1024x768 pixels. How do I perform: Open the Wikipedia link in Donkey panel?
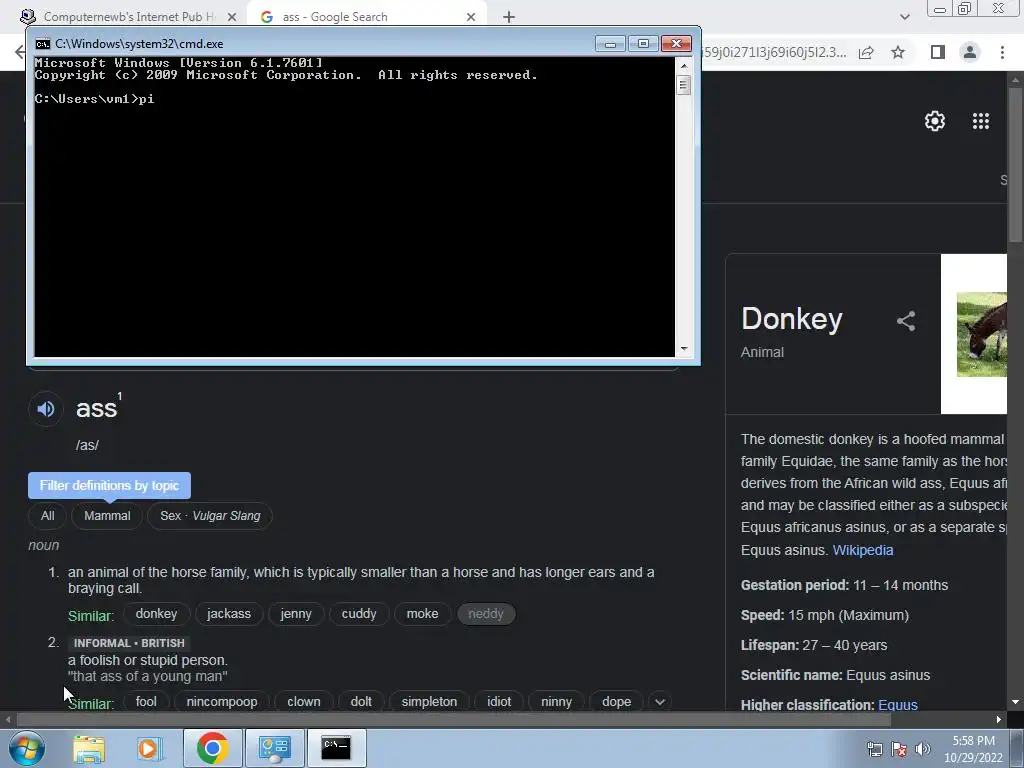(x=863, y=550)
